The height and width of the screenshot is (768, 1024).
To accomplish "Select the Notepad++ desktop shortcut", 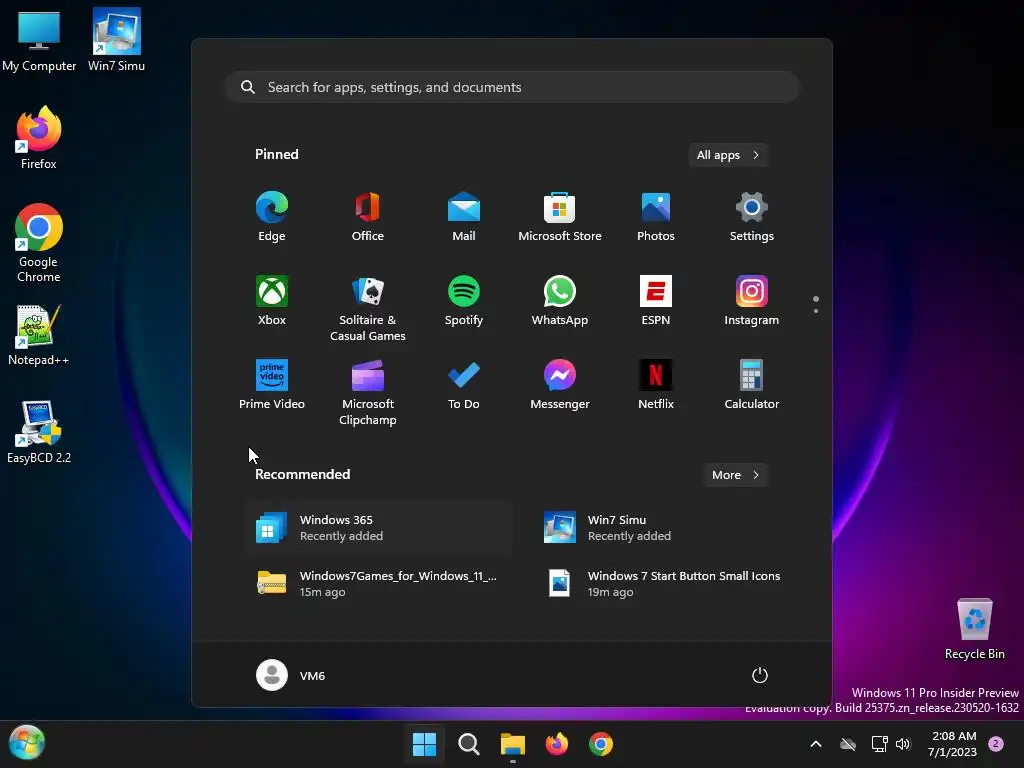I will [39, 335].
